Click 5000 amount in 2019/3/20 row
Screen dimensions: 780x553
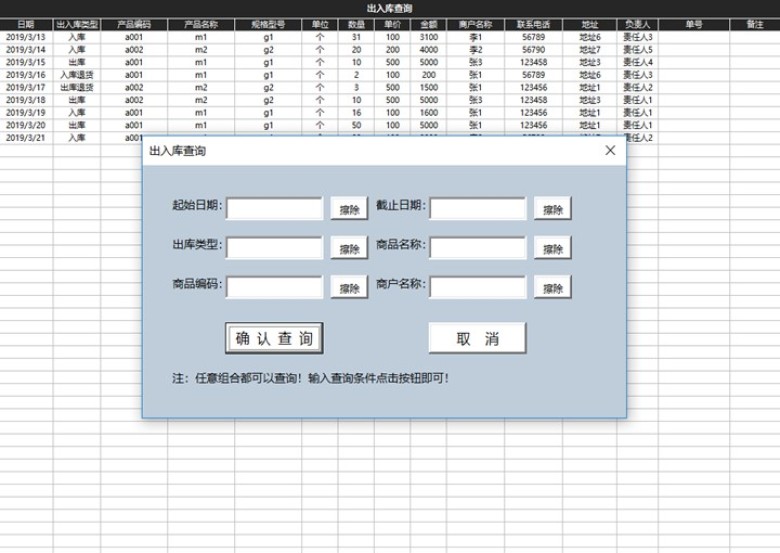[428, 125]
